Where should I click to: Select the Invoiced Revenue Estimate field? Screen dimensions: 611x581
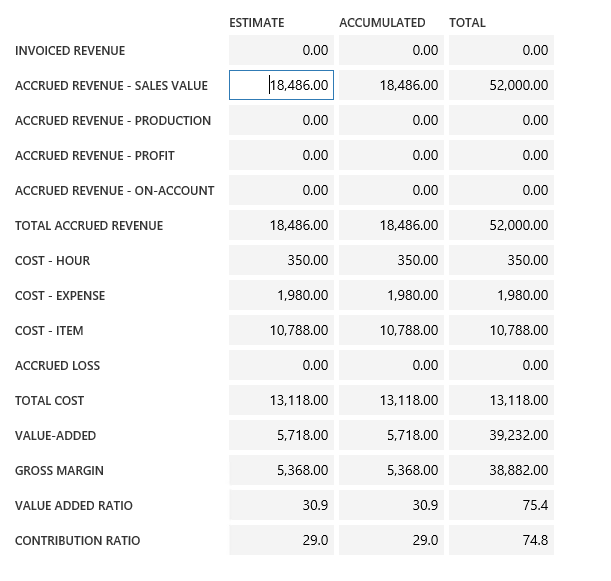point(281,50)
